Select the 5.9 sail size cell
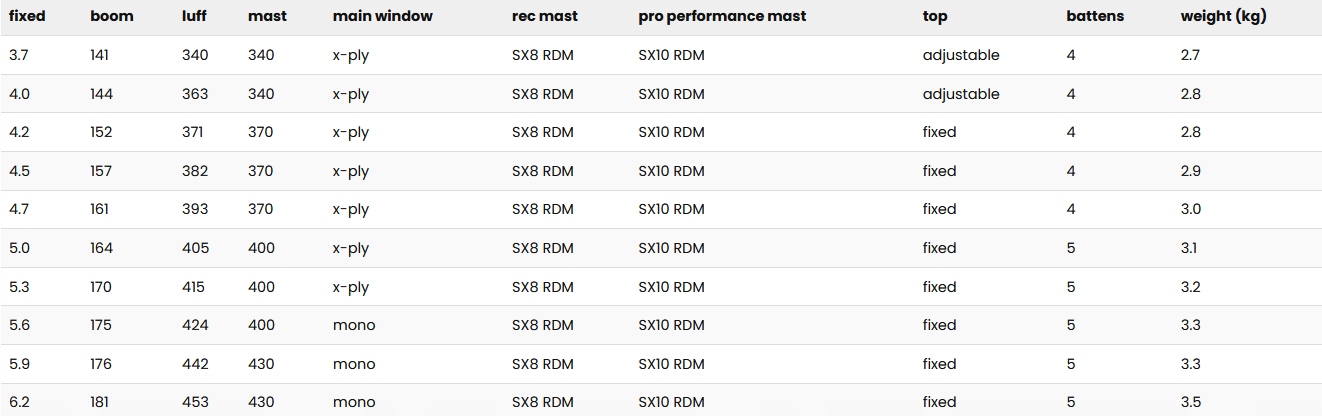 pos(19,364)
